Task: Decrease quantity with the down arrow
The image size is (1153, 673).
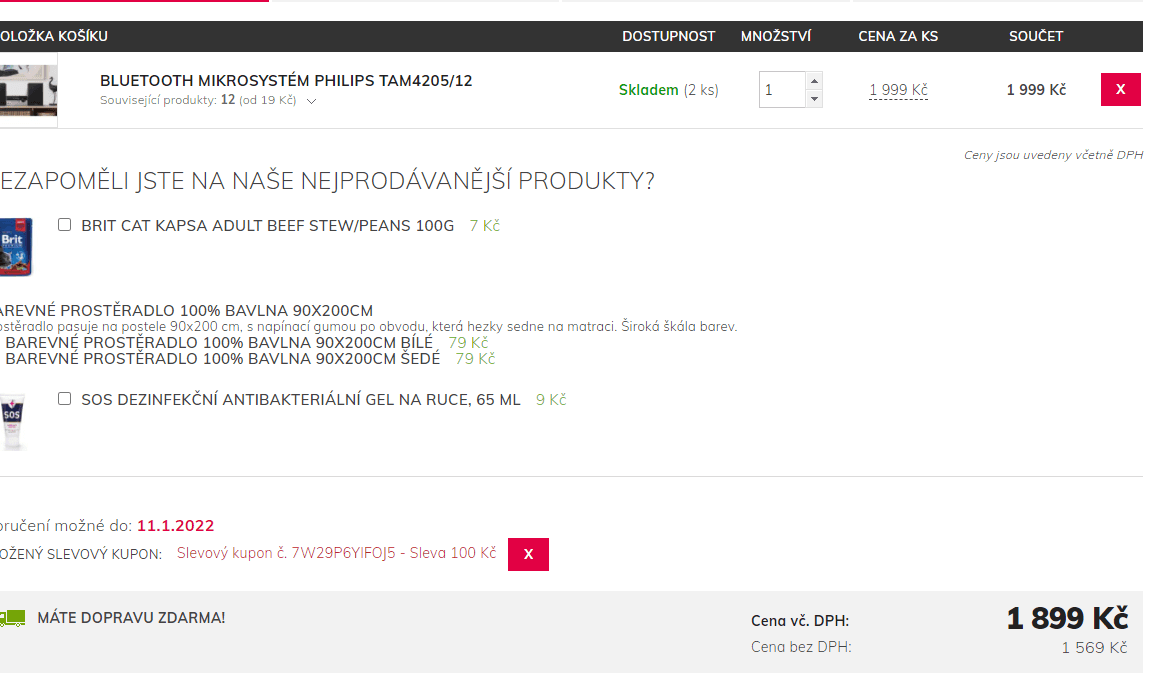Action: 814,99
